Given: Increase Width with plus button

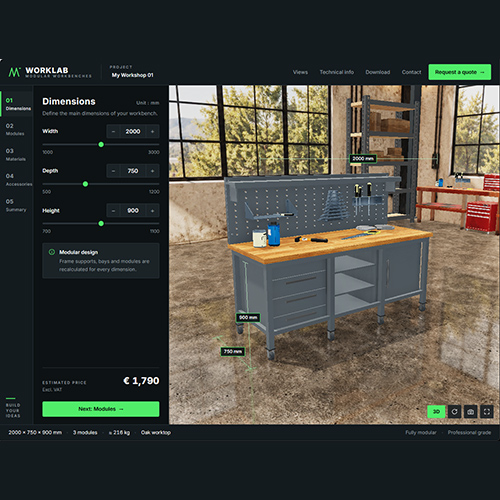Looking at the screenshot, I should [152, 131].
